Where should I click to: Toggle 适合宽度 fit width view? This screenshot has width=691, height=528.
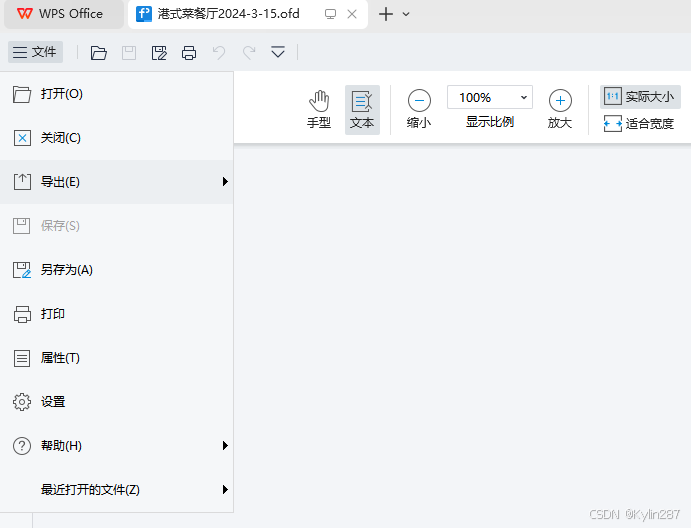[639, 123]
